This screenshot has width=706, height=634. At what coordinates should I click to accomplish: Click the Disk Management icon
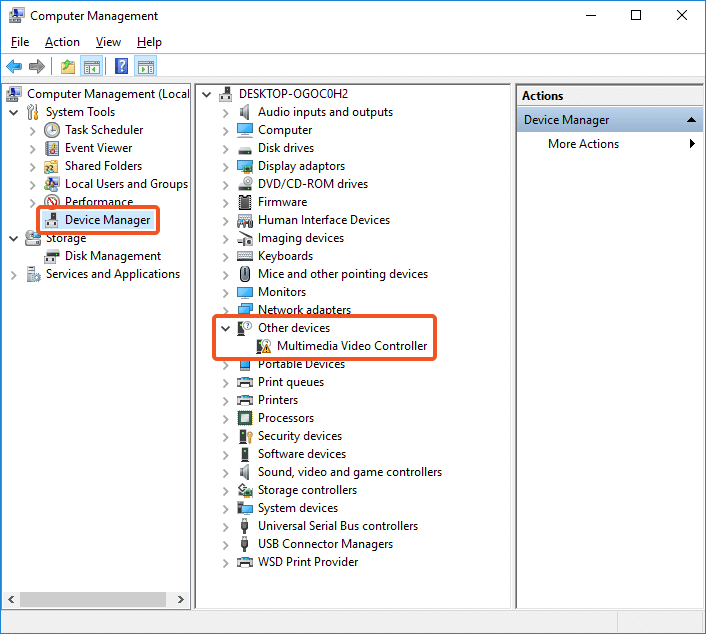pos(52,256)
